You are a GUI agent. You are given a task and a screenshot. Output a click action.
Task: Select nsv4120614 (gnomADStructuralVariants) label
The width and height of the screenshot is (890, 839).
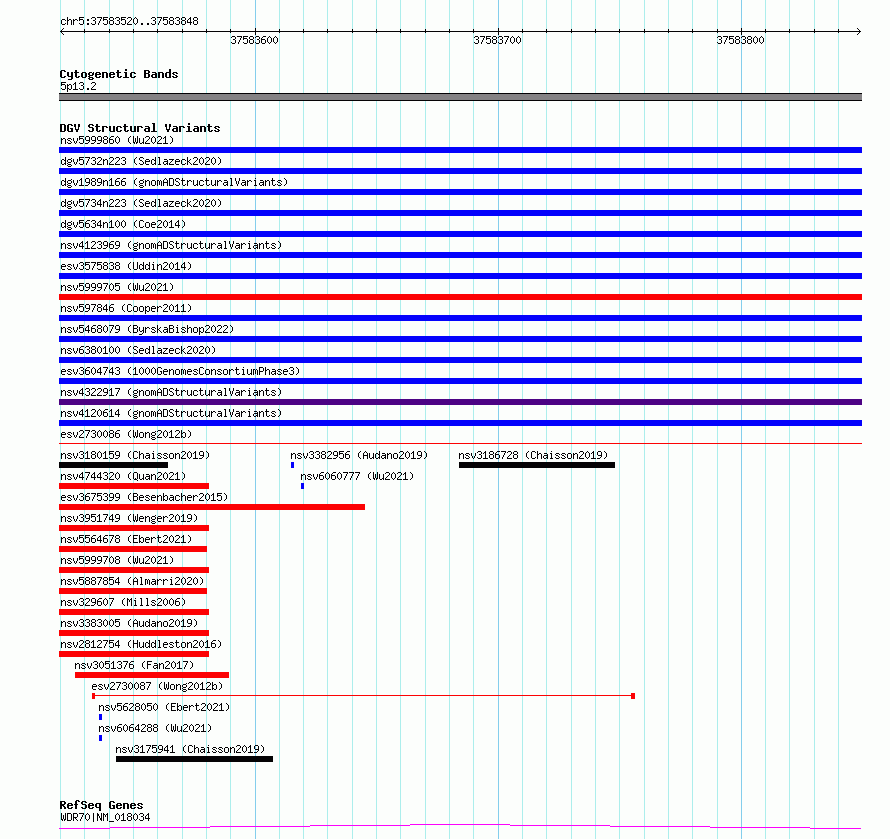[x=171, y=413]
